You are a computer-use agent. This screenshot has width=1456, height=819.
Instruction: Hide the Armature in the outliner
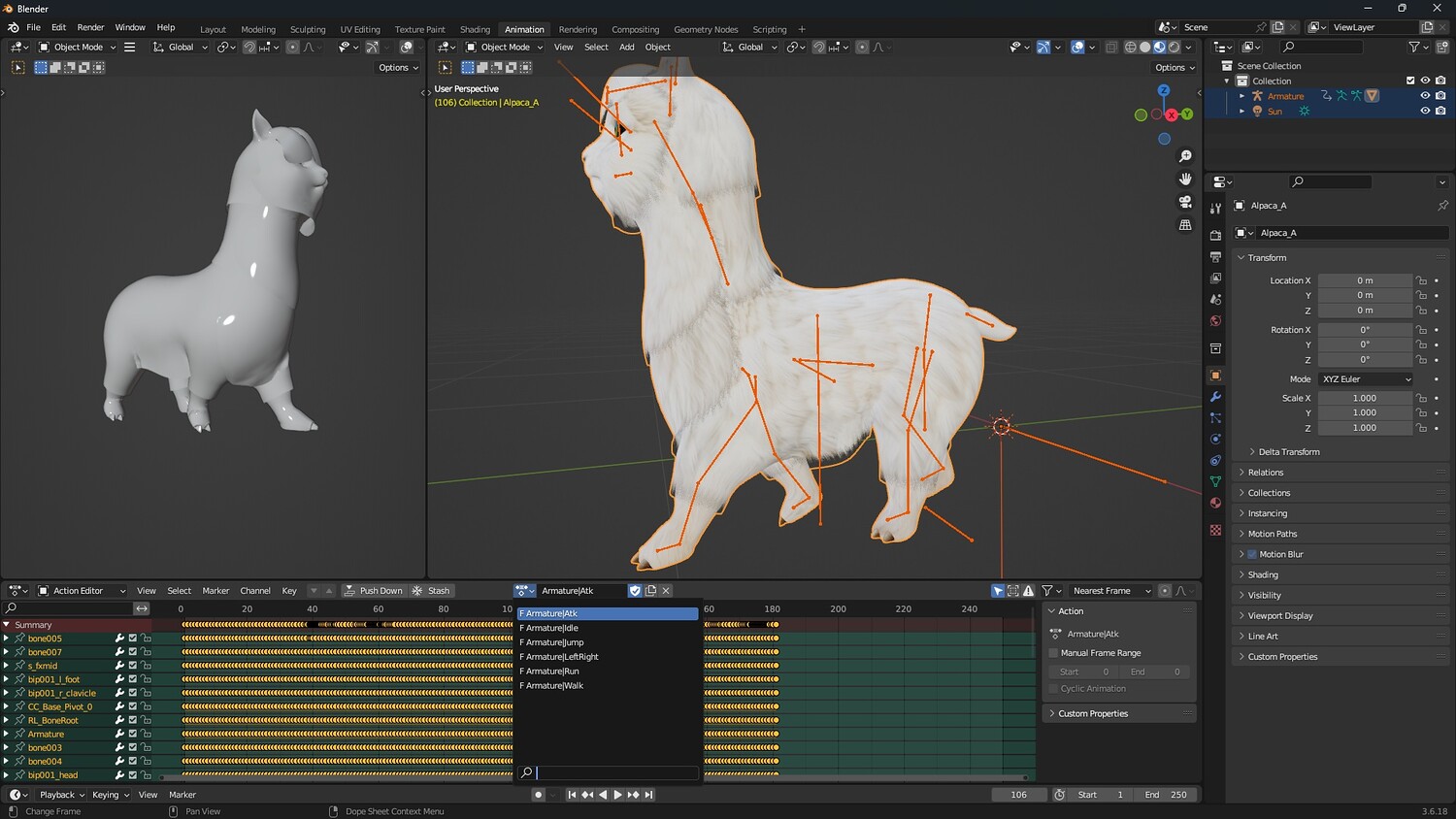1425,96
